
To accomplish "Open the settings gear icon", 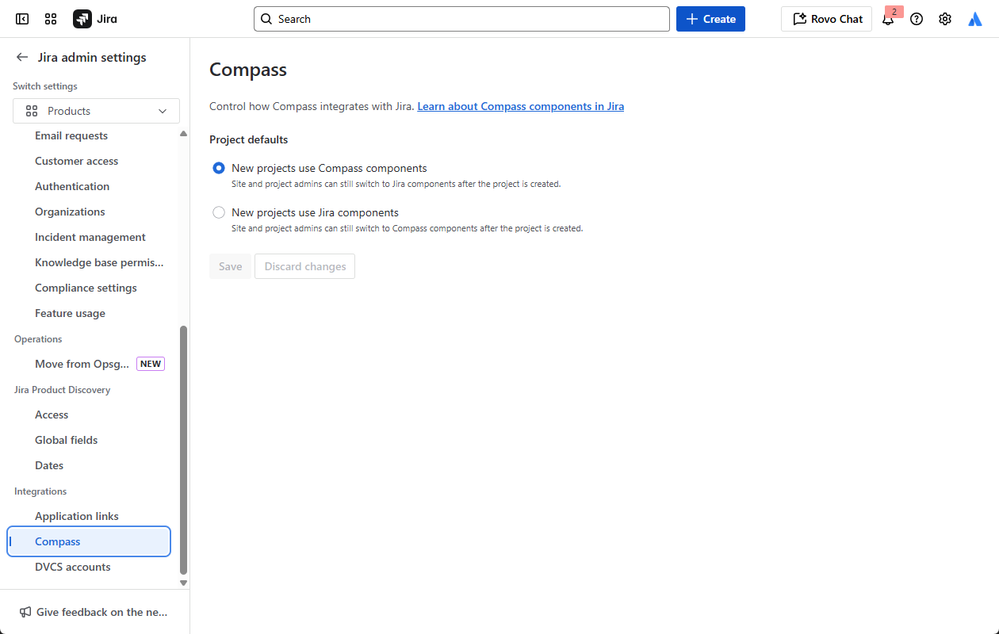I will pyautogui.click(x=945, y=19).
